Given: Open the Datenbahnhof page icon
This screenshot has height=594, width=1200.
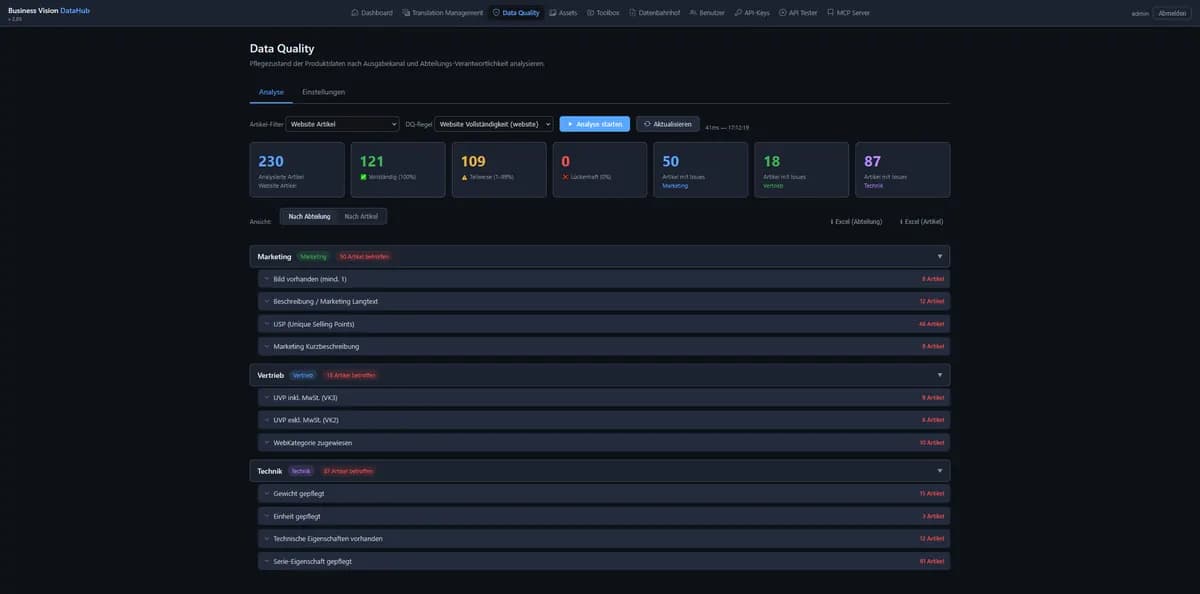Looking at the screenshot, I should (x=632, y=13).
